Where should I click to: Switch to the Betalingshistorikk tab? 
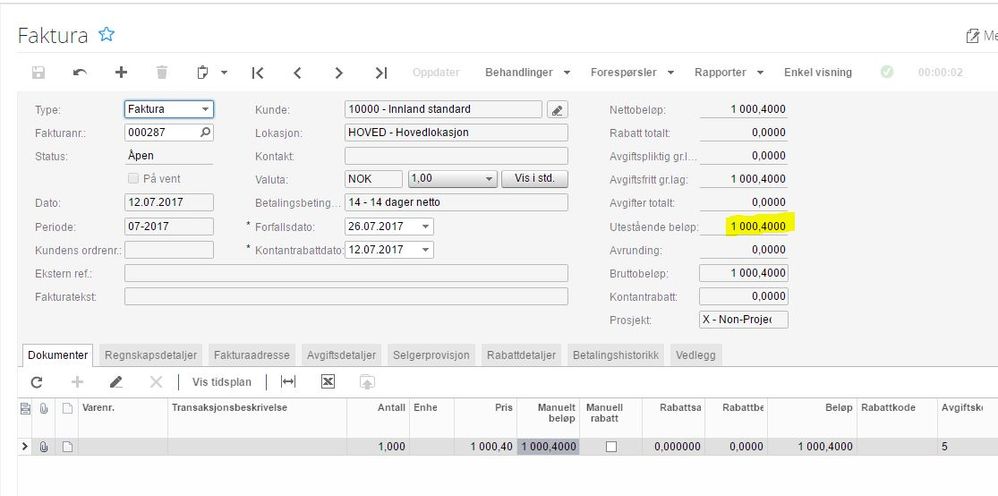click(x=615, y=355)
